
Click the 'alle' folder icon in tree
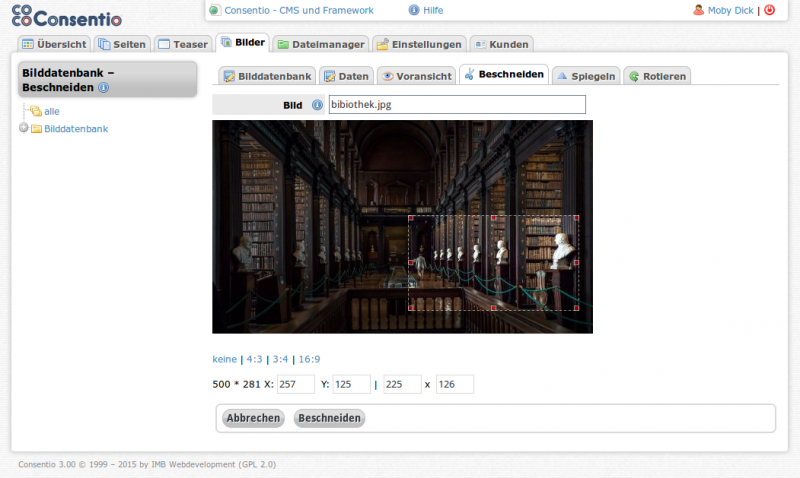35,111
